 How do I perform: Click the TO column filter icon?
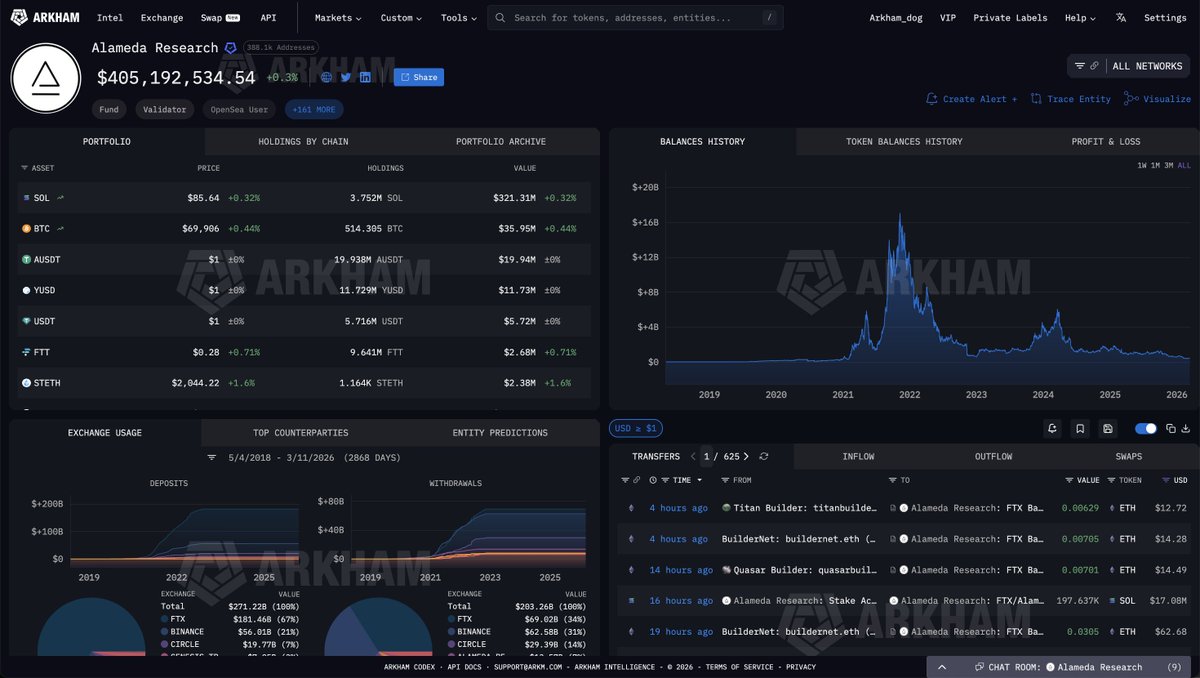pos(894,480)
